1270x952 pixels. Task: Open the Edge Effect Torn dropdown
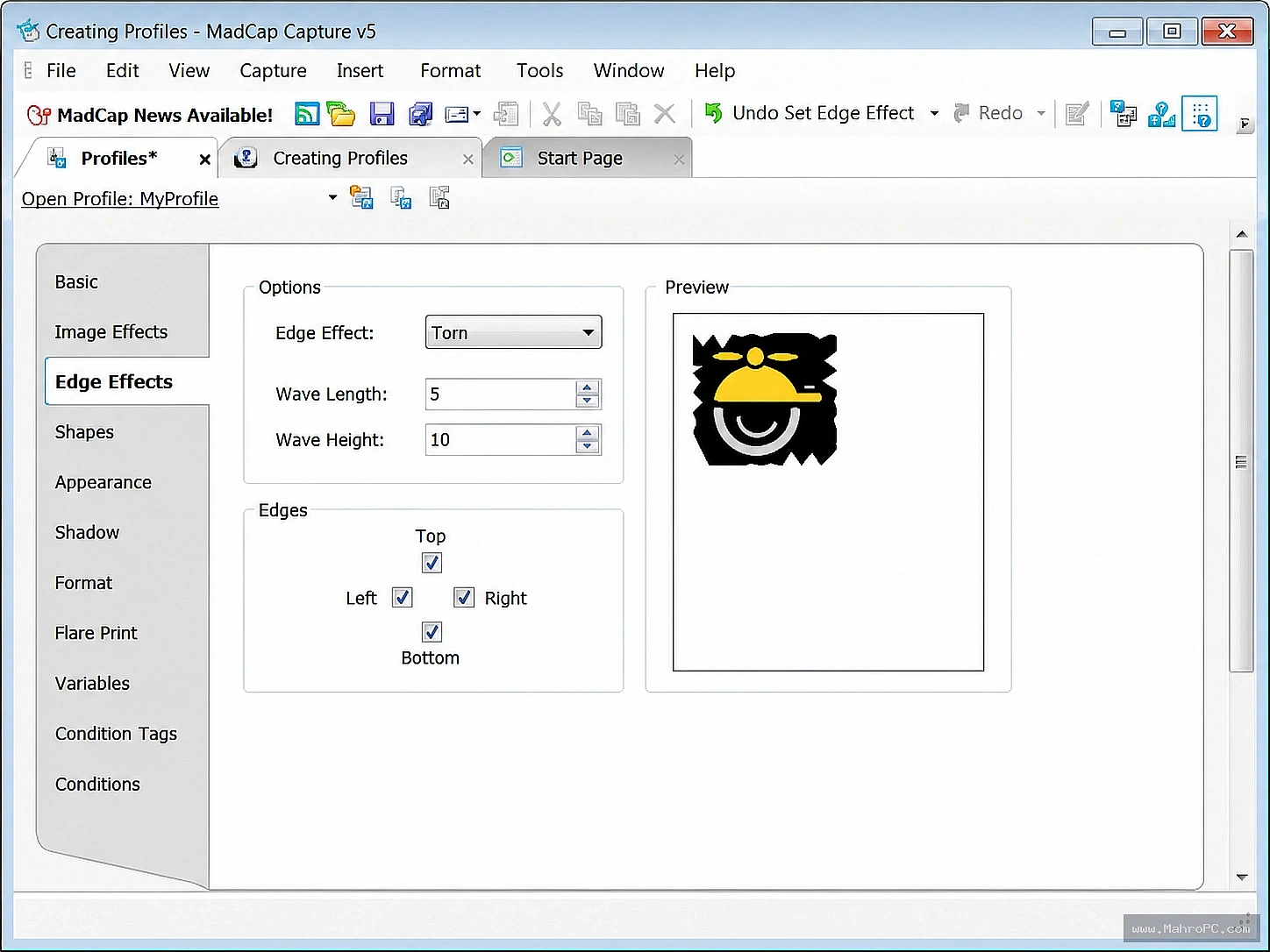click(x=513, y=332)
